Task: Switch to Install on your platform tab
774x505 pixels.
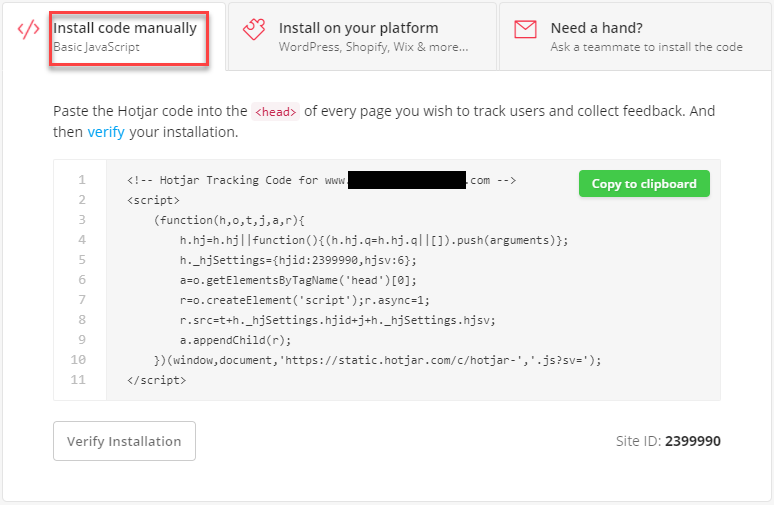Action: 362,37
